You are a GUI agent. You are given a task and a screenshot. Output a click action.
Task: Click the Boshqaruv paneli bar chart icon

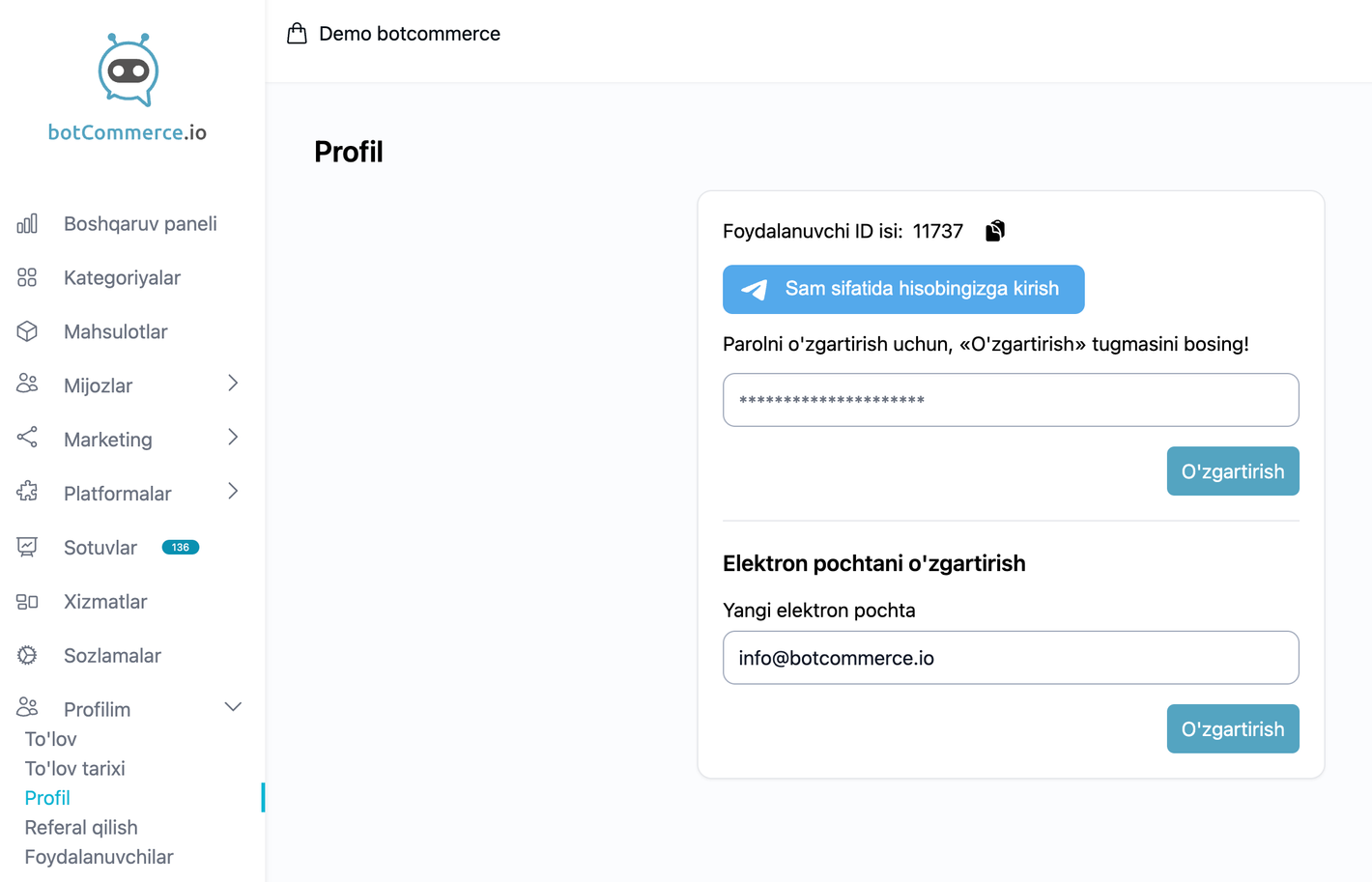pos(27,224)
